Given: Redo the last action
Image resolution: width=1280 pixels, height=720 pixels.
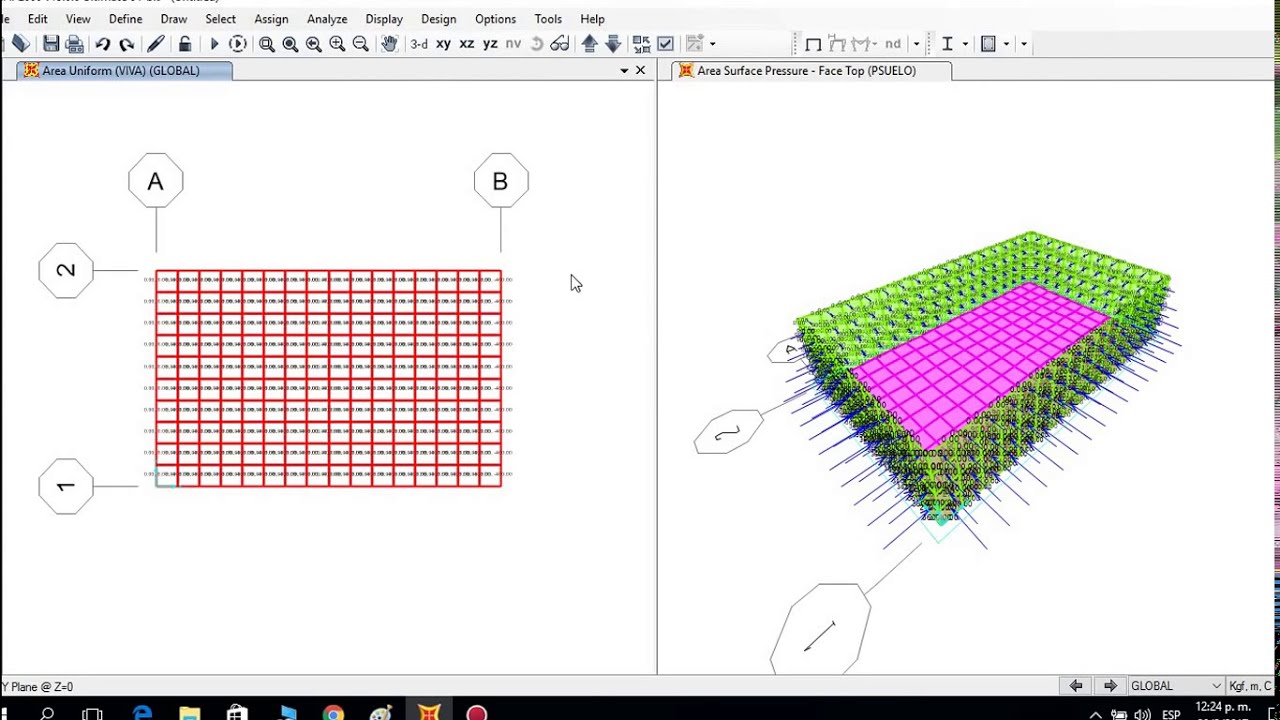Looking at the screenshot, I should [126, 44].
